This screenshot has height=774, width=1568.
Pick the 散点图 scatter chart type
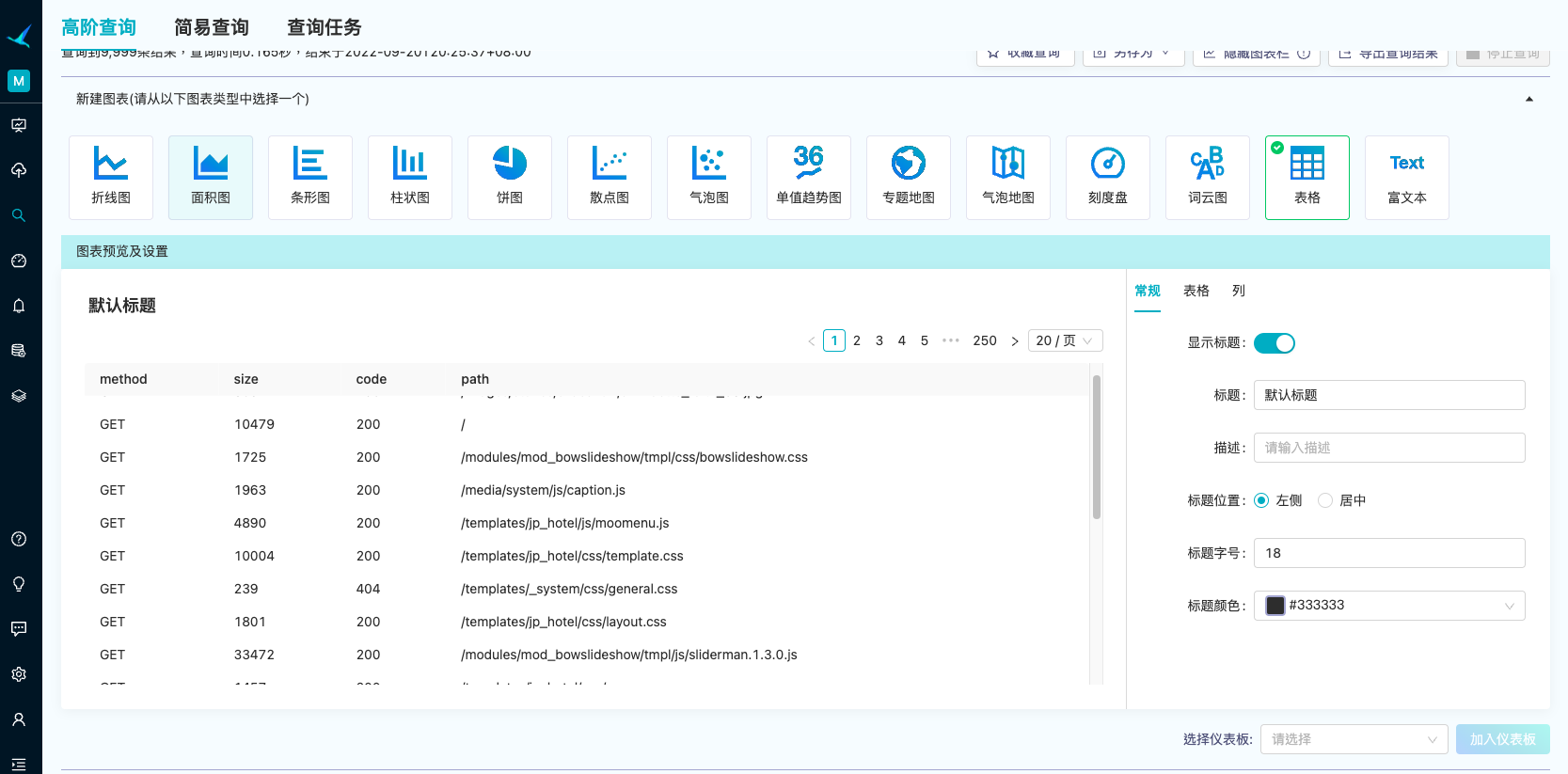(610, 178)
